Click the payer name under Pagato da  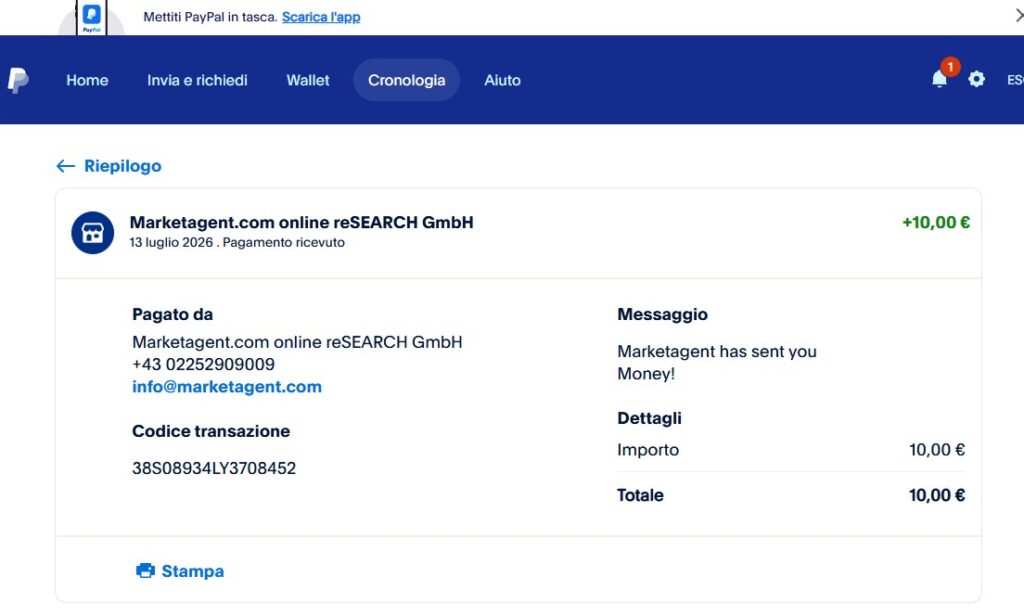[297, 342]
